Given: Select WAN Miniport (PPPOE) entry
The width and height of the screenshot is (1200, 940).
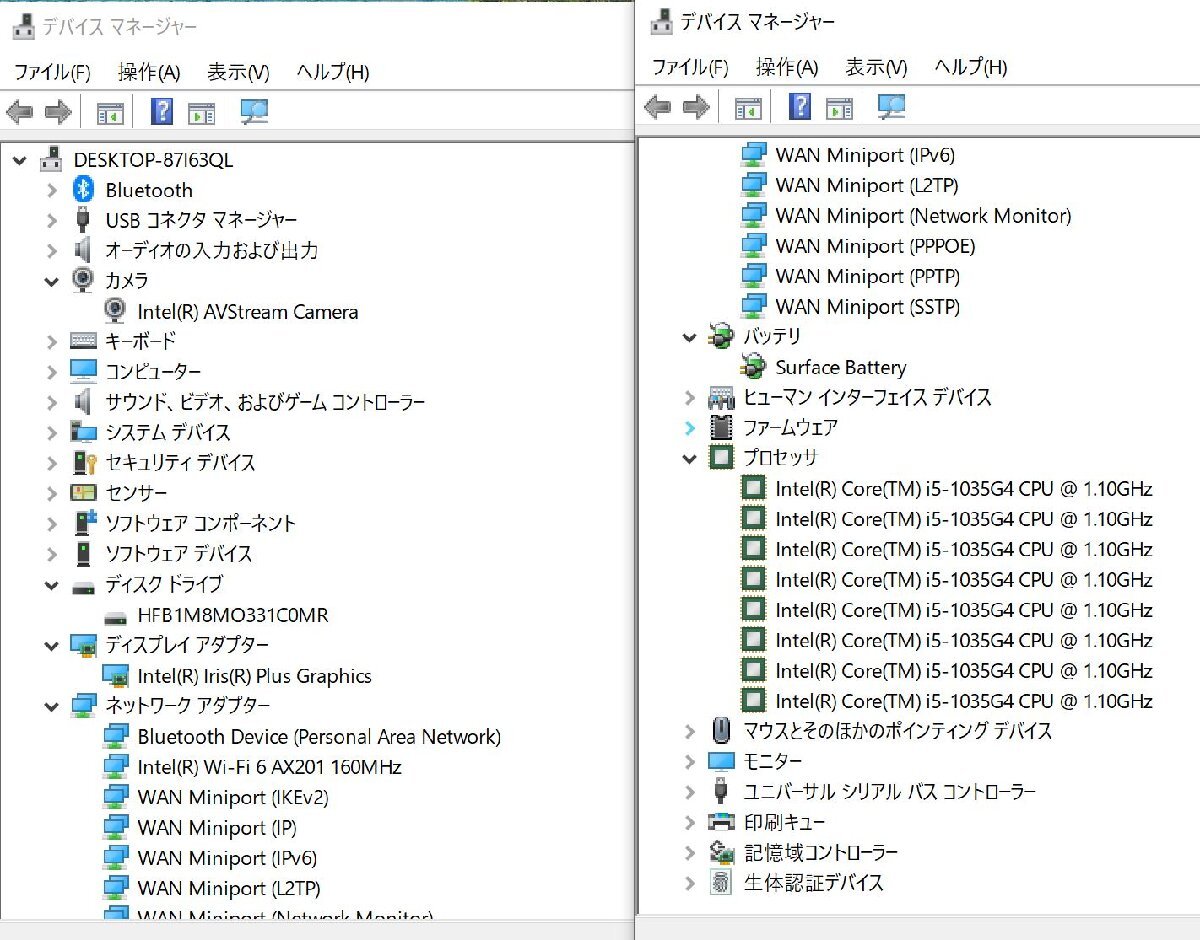Looking at the screenshot, I should point(875,246).
